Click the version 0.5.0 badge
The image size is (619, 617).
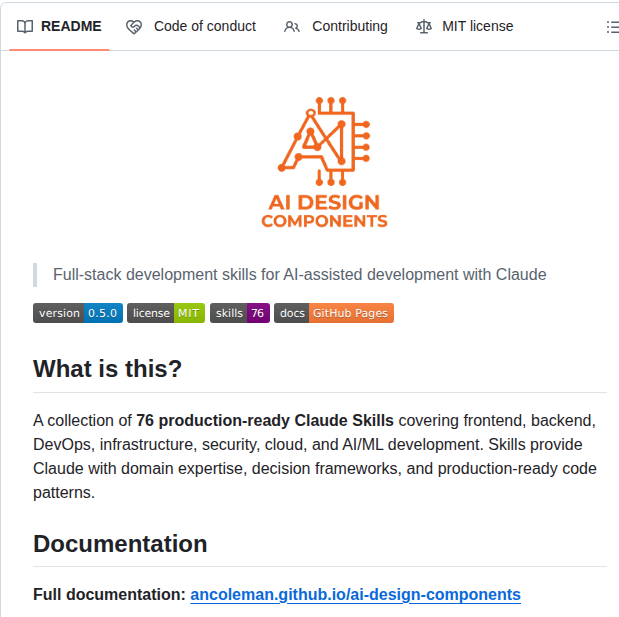click(x=78, y=313)
